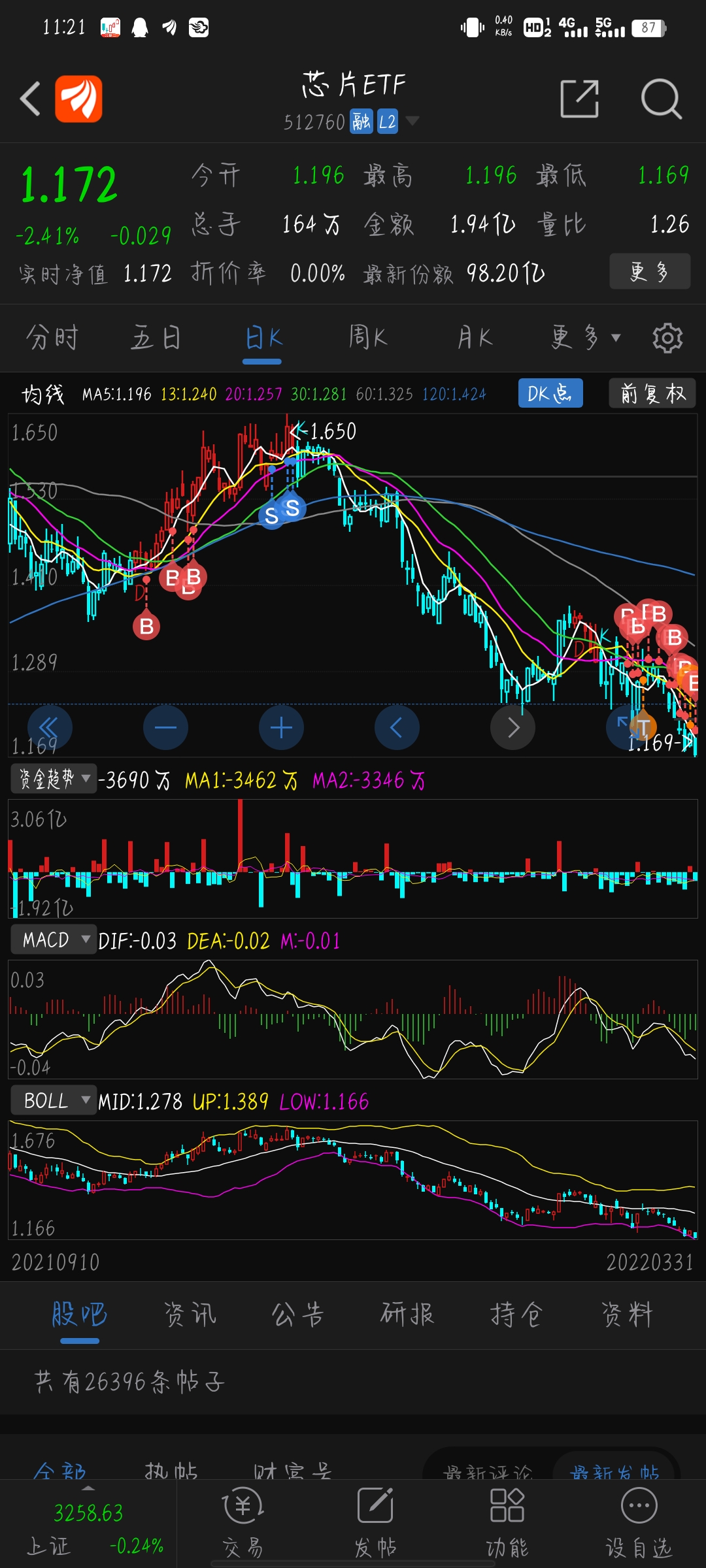The height and width of the screenshot is (1568, 706).
Task: Switch to 最新发帖 sorting
Action: [x=614, y=1473]
